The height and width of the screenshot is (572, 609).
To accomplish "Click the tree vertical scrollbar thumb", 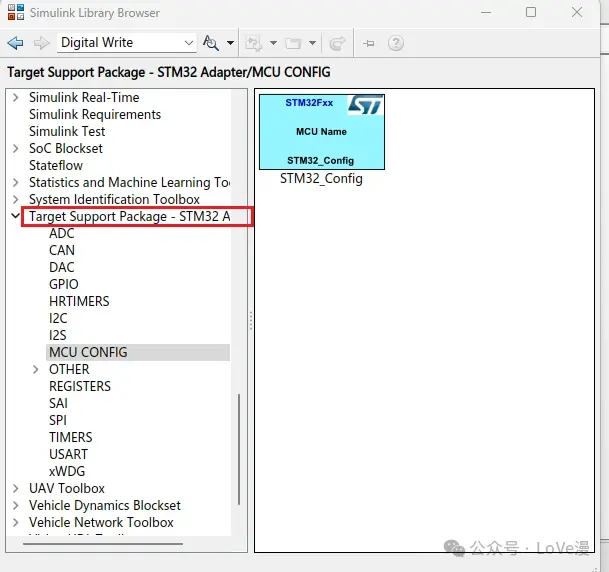I will coord(239,449).
